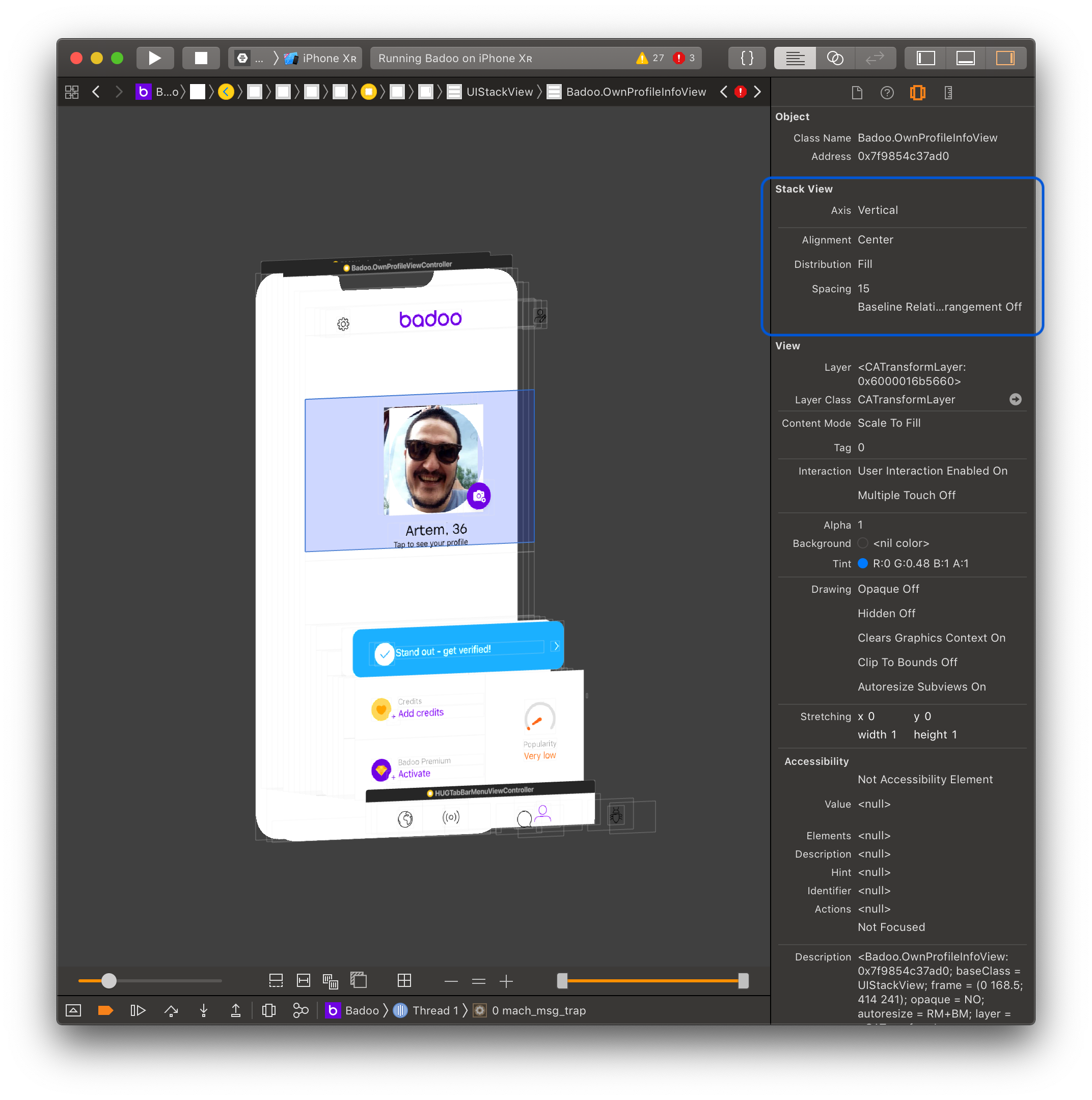Open the yellow back-arrow controller breadcrumb

[x=226, y=92]
